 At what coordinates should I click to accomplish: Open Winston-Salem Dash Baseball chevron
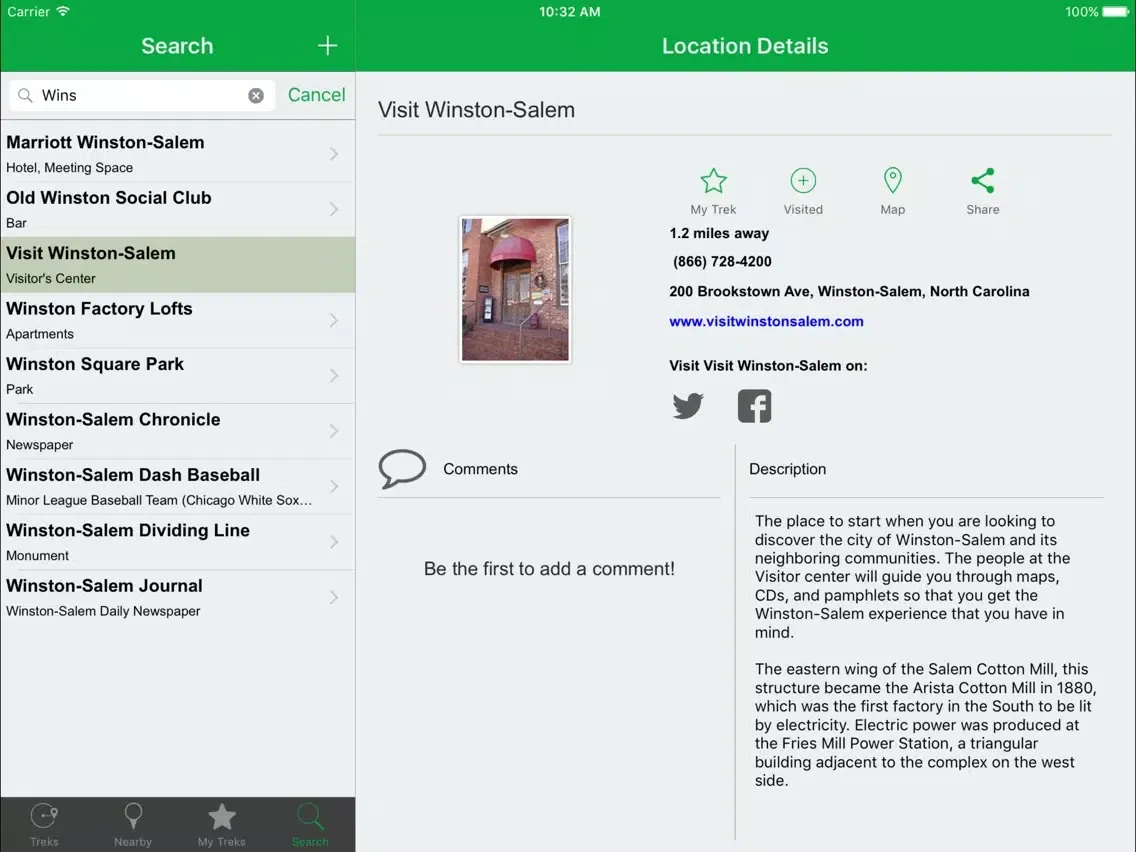(x=334, y=486)
